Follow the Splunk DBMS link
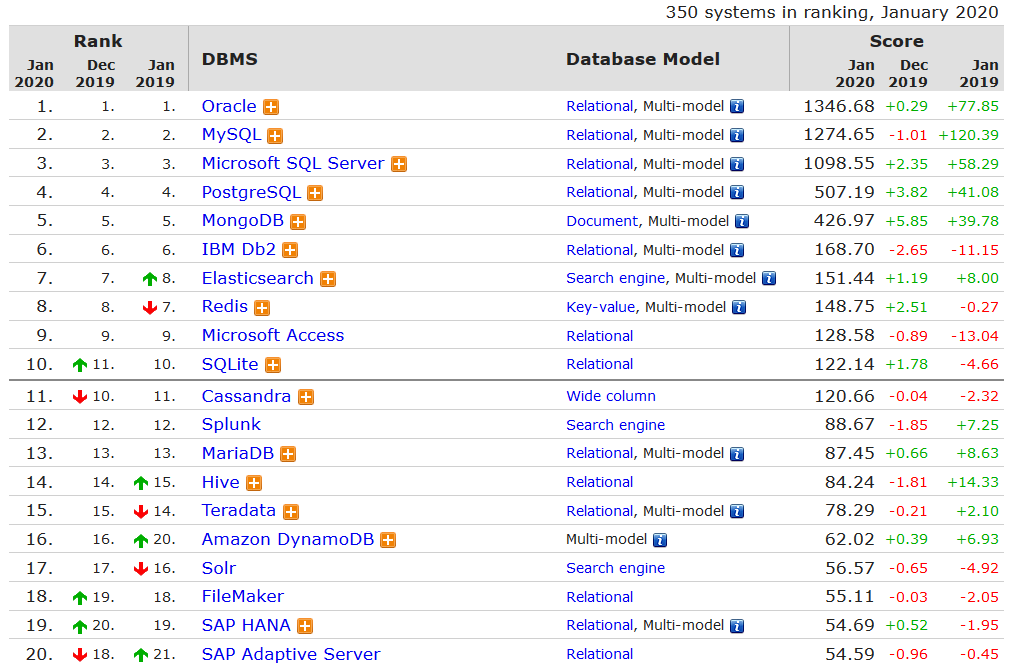This screenshot has height=667, width=1019. click(231, 424)
